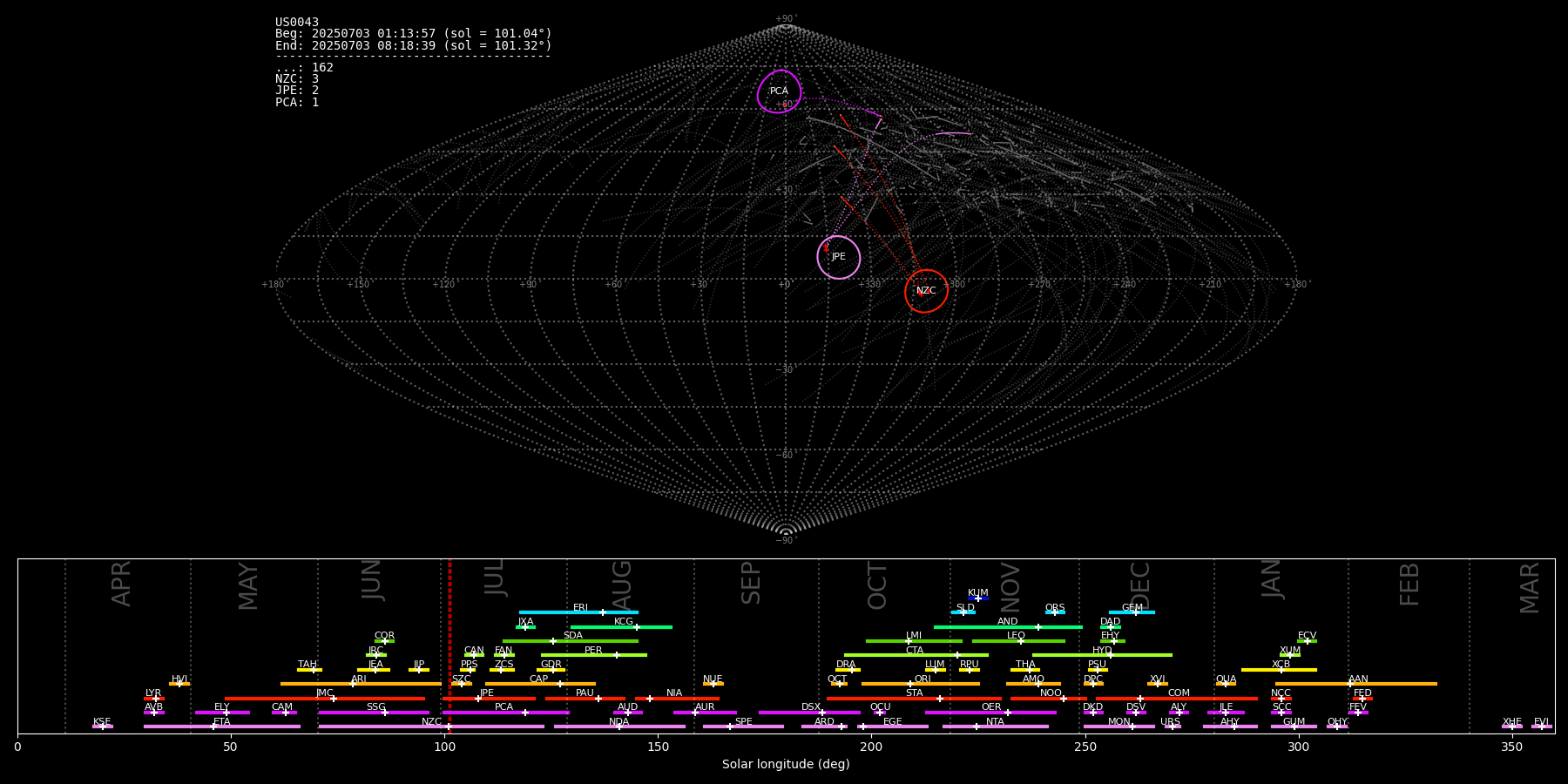Click the 'PCA: 1' legend entry
The width and height of the screenshot is (1568, 784).
[297, 102]
